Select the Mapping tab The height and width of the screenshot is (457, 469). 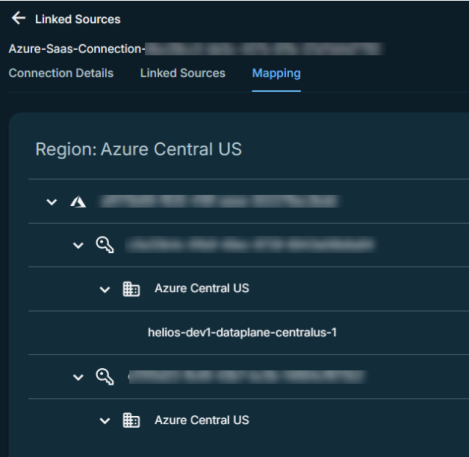[276, 73]
